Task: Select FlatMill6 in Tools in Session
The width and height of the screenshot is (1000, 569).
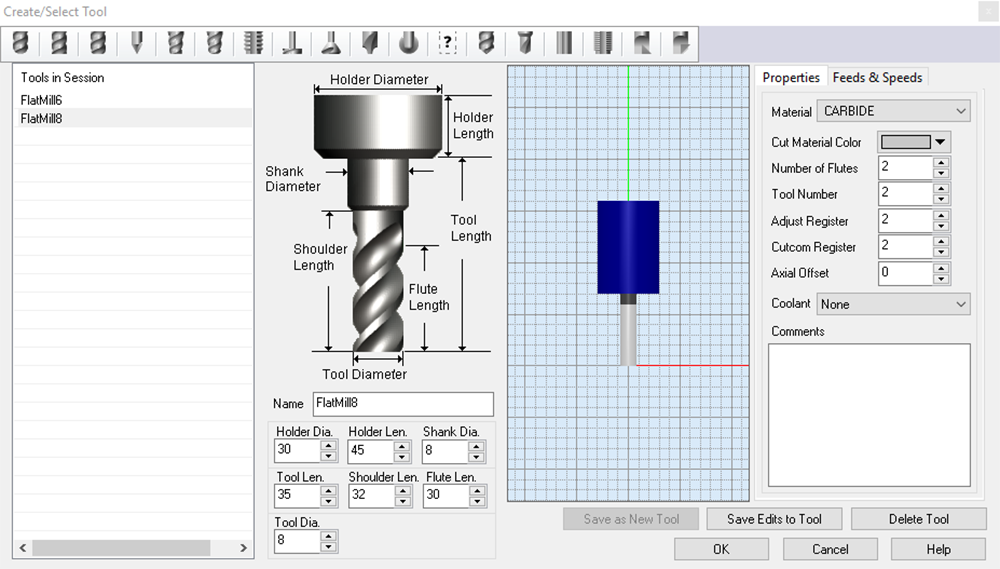Action: (x=133, y=100)
